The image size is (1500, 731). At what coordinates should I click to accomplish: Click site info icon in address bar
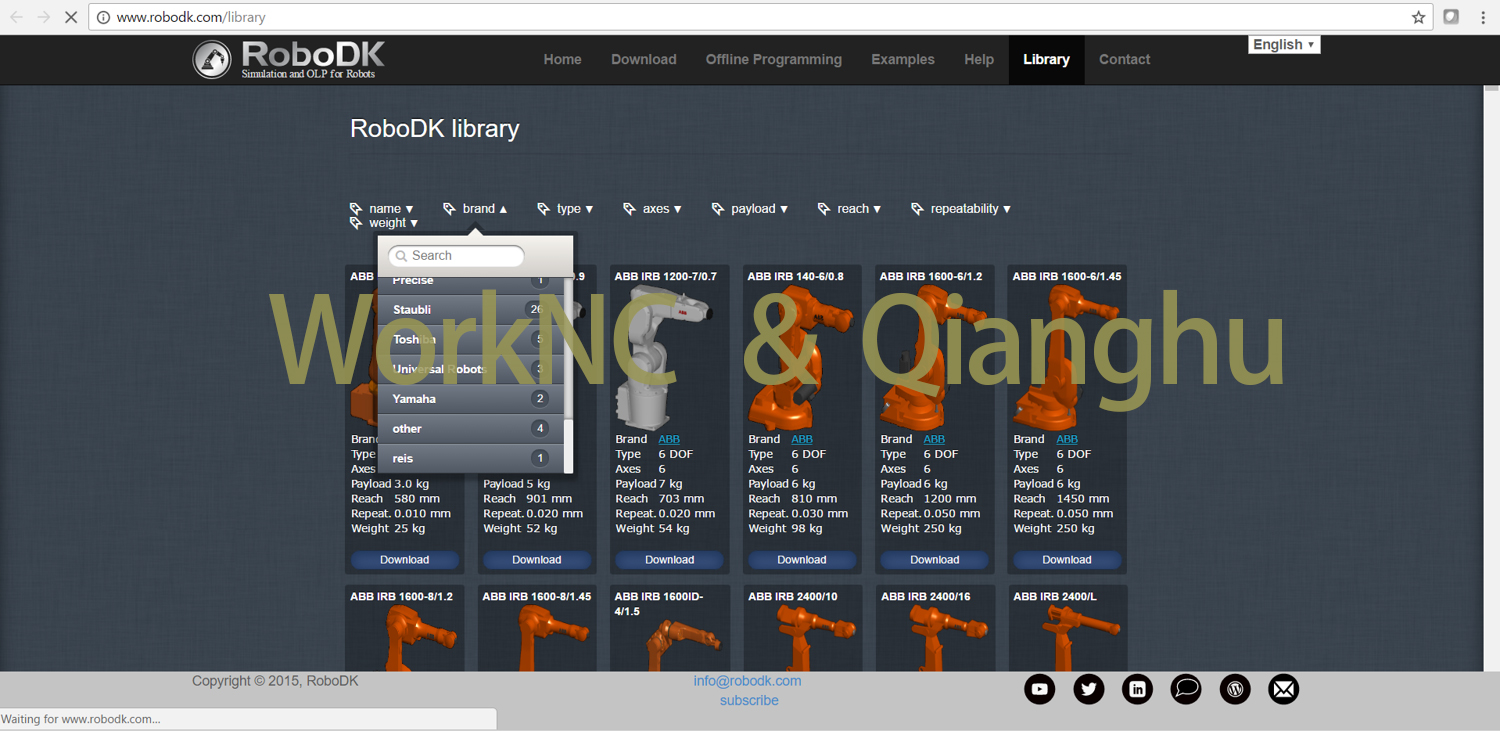103,17
